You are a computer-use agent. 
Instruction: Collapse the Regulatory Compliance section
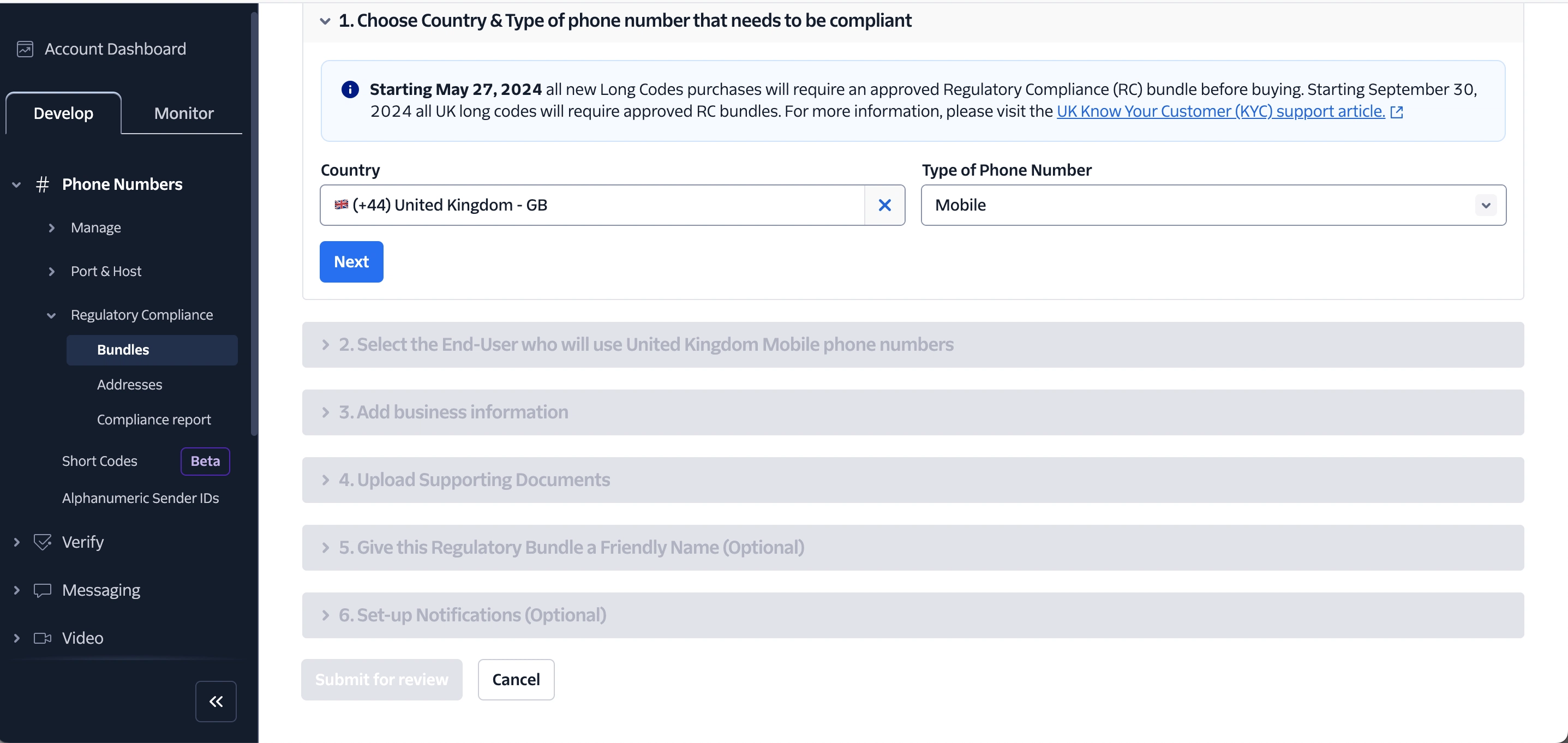[52, 315]
